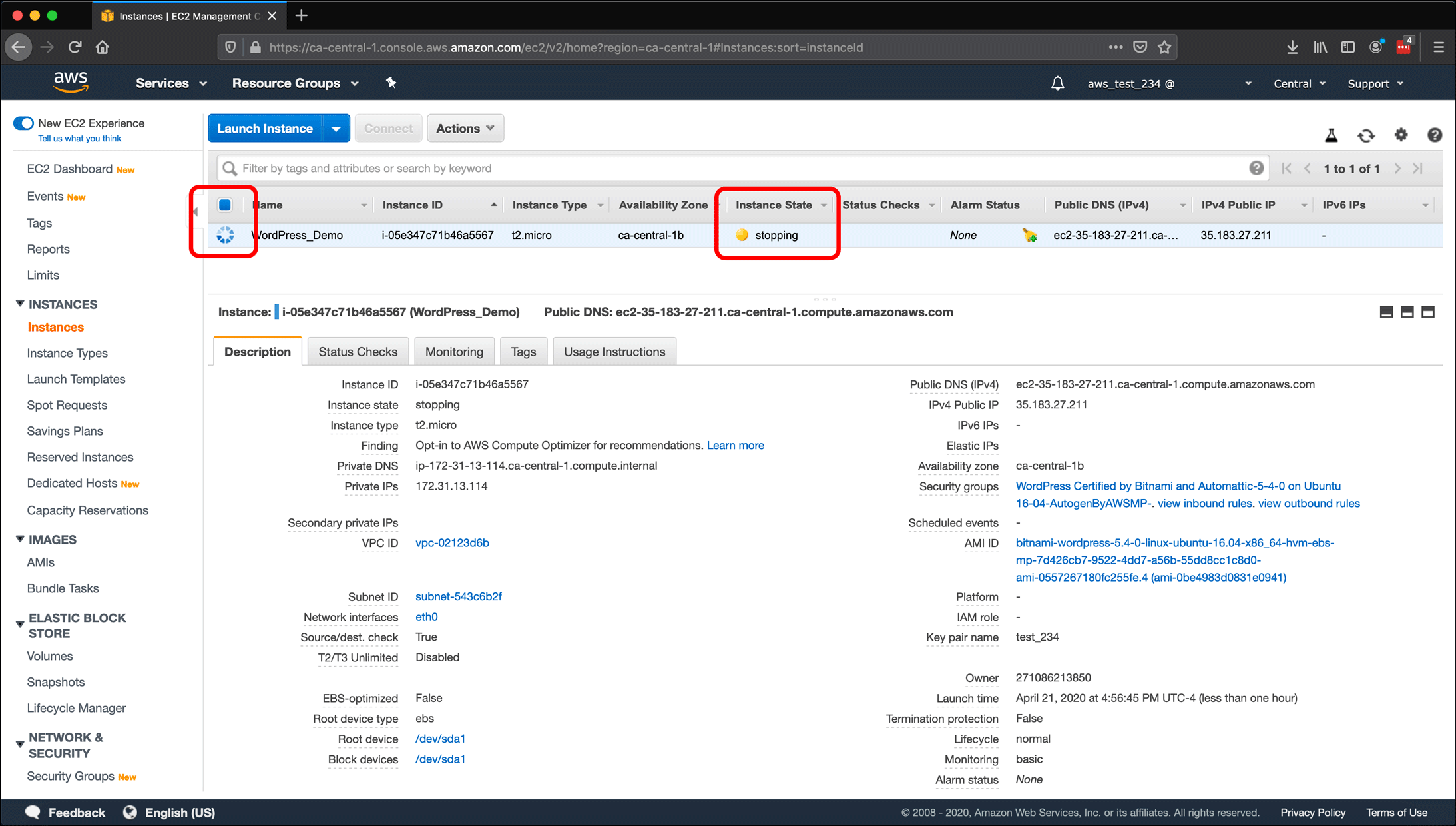Open the EC2 help question mark icon
Image resolution: width=1456 pixels, height=826 pixels.
pos(1435,135)
